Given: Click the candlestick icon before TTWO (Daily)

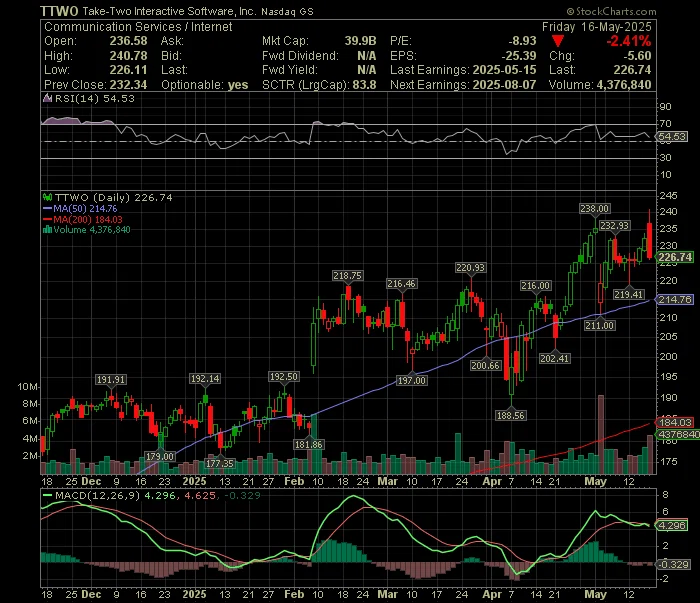Looking at the screenshot, I should [47, 197].
